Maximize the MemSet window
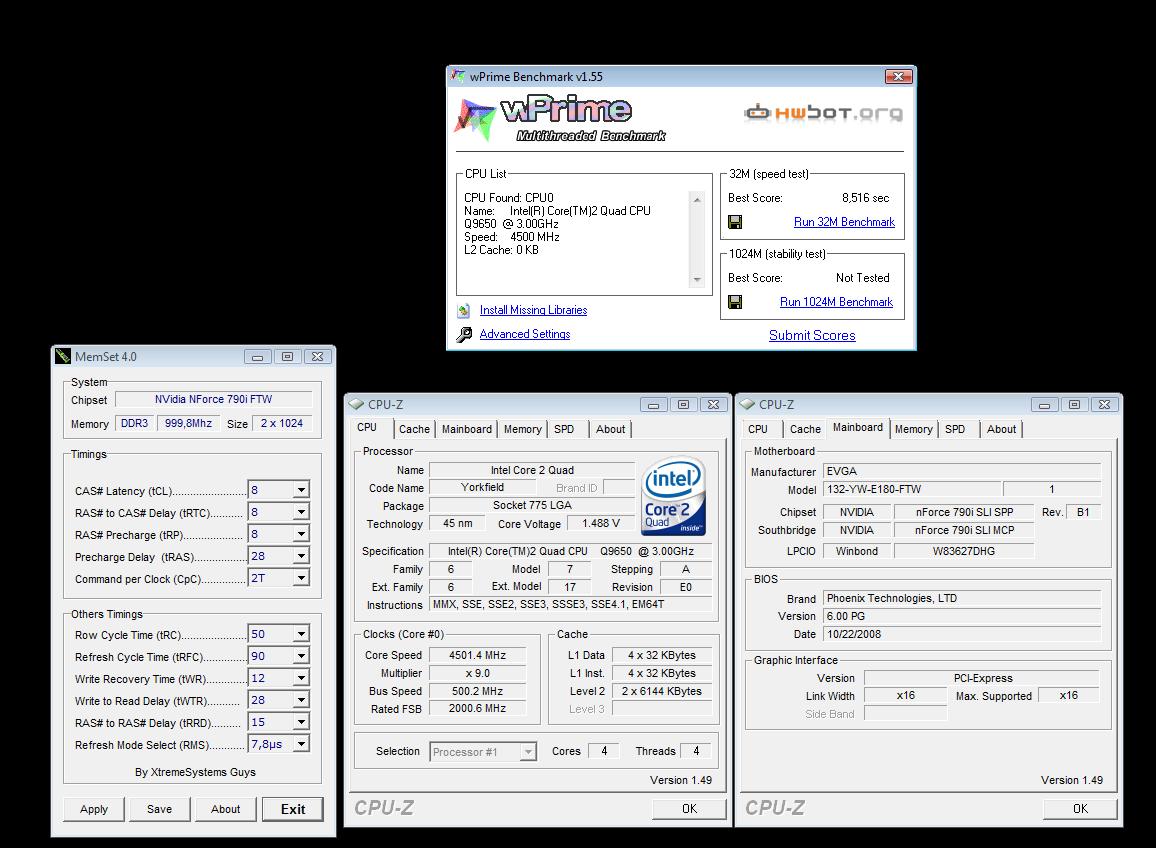 point(288,357)
